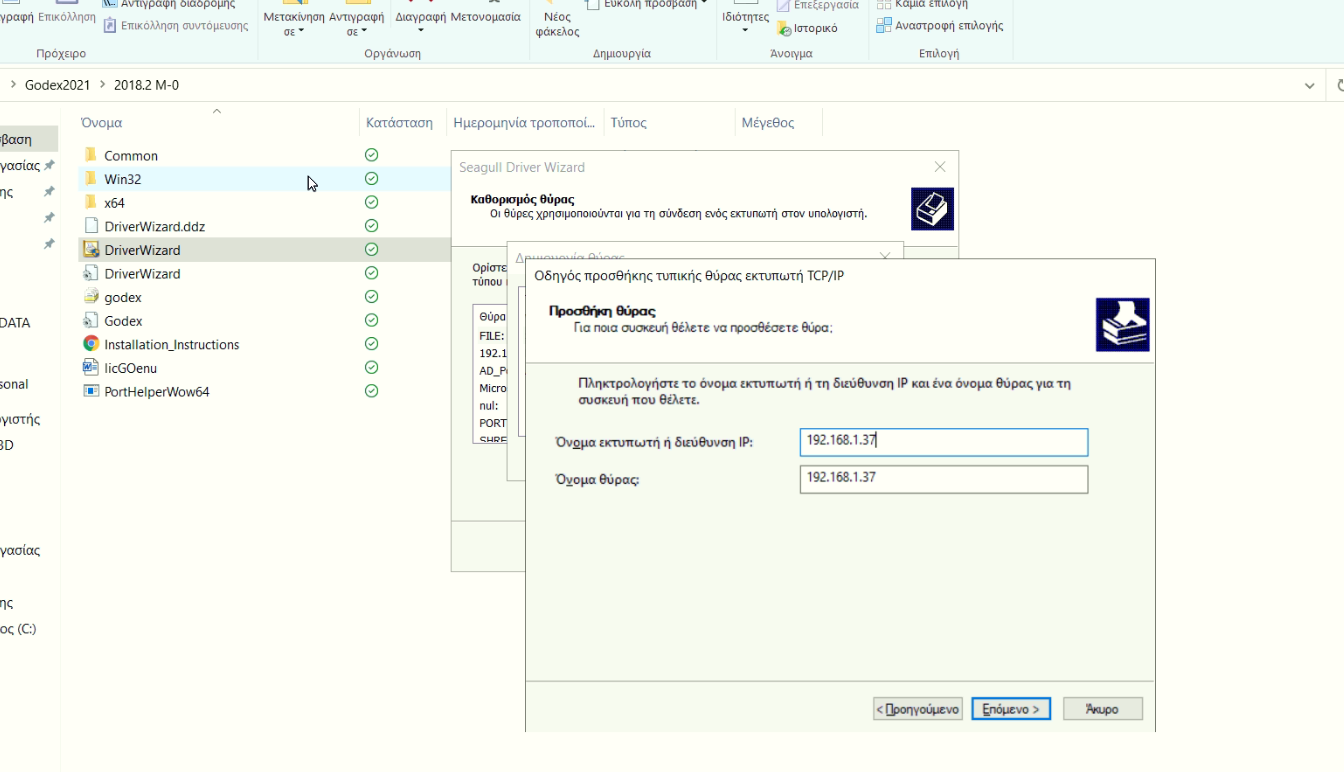Select the licGOenu Word document
Screen dimensions: 1344x772
tap(130, 368)
